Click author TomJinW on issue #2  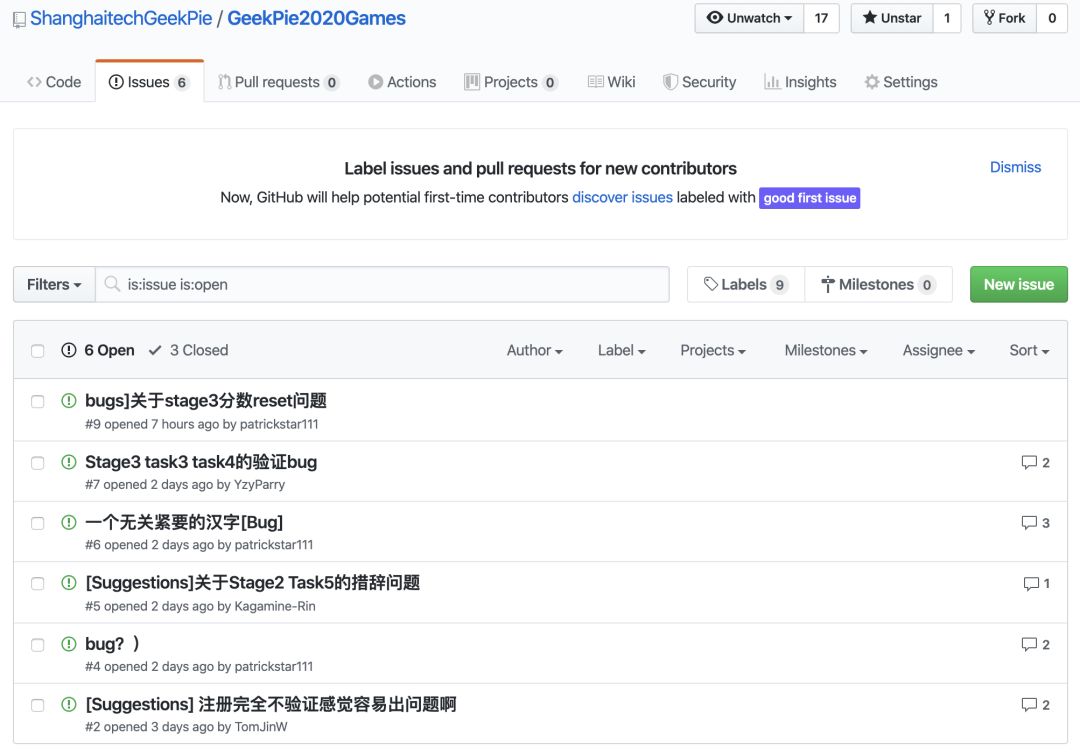[x=261, y=726]
